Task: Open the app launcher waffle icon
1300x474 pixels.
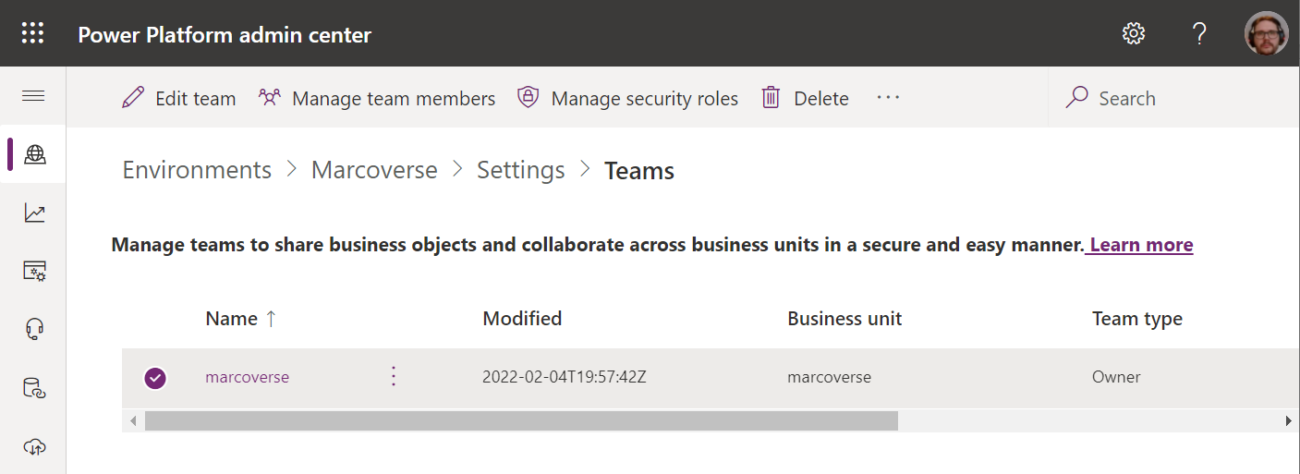Action: point(33,34)
